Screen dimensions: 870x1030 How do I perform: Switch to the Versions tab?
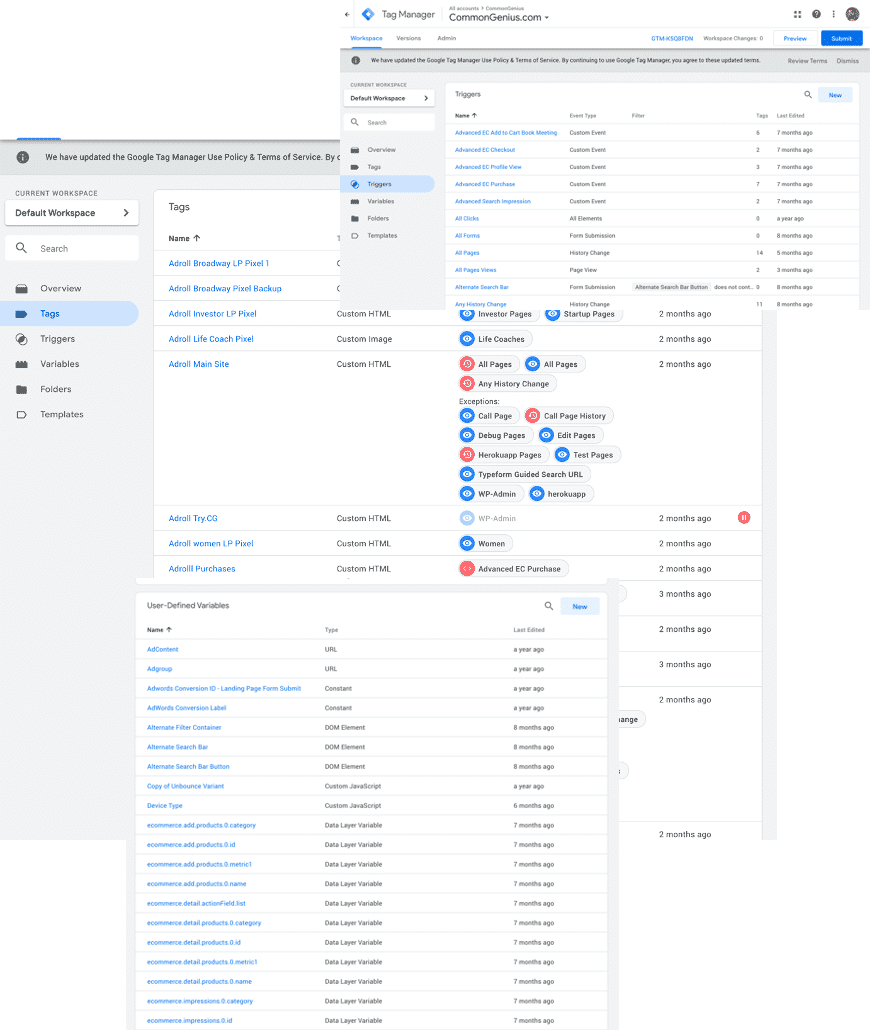(x=409, y=38)
